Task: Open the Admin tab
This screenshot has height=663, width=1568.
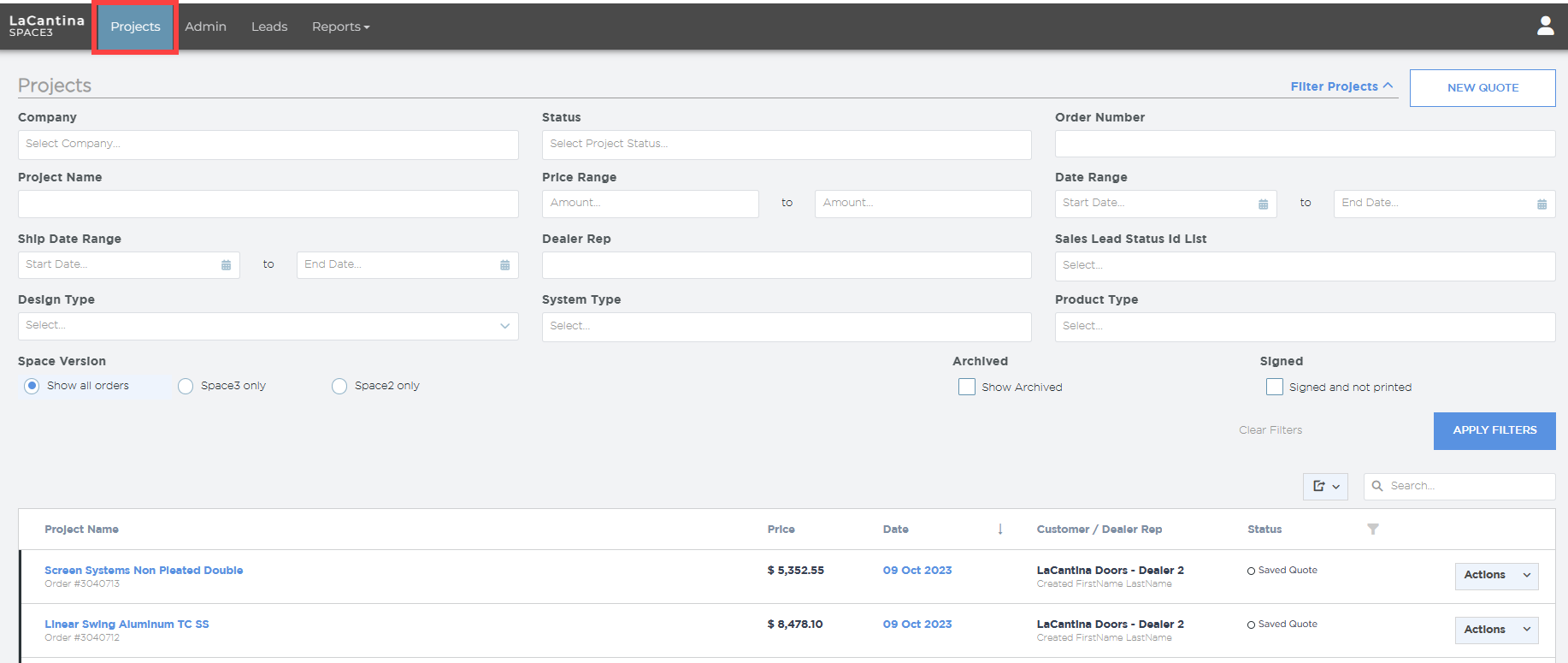Action: (206, 27)
